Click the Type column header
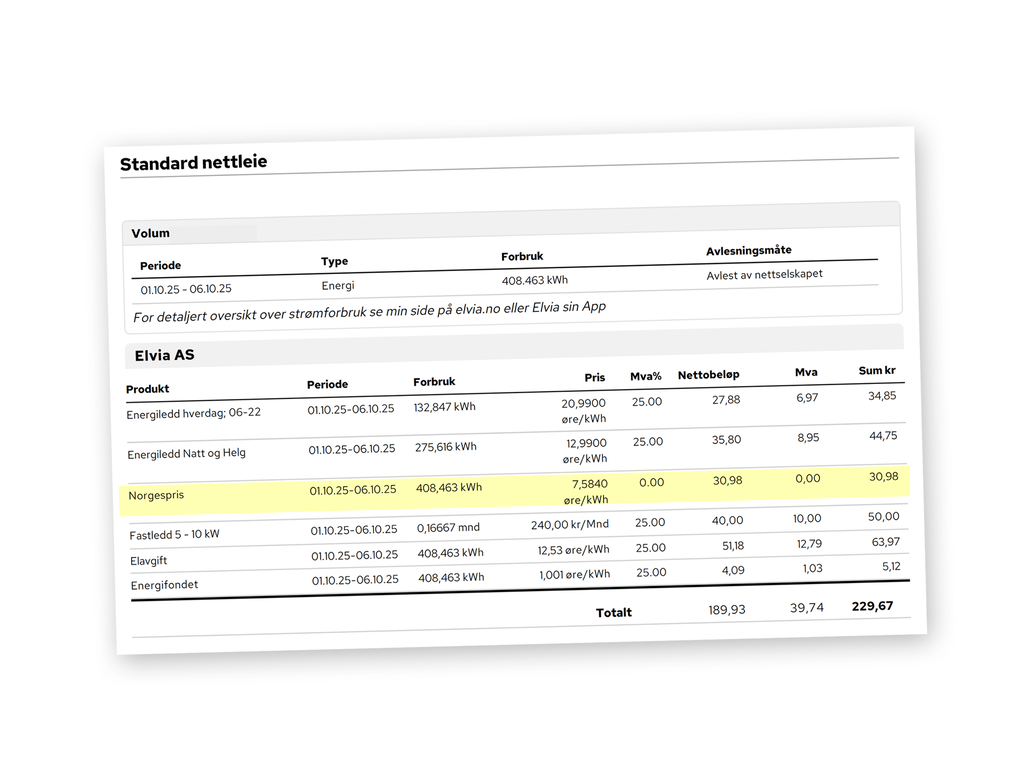 [334, 261]
